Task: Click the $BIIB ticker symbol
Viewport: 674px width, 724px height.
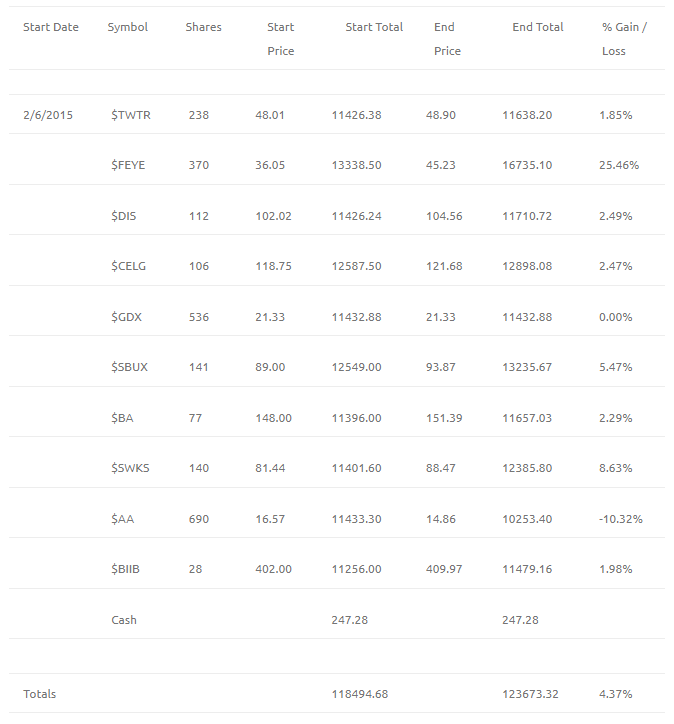Action: (125, 569)
